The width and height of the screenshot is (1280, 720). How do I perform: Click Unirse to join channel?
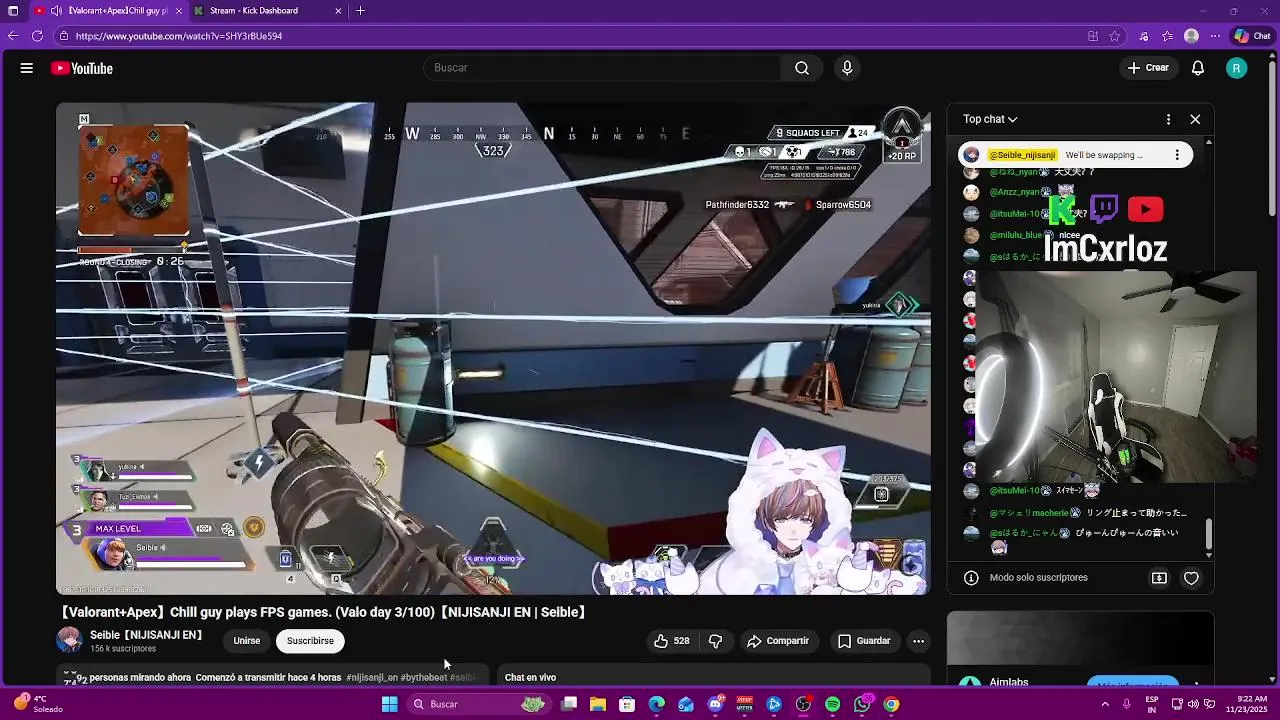point(247,641)
